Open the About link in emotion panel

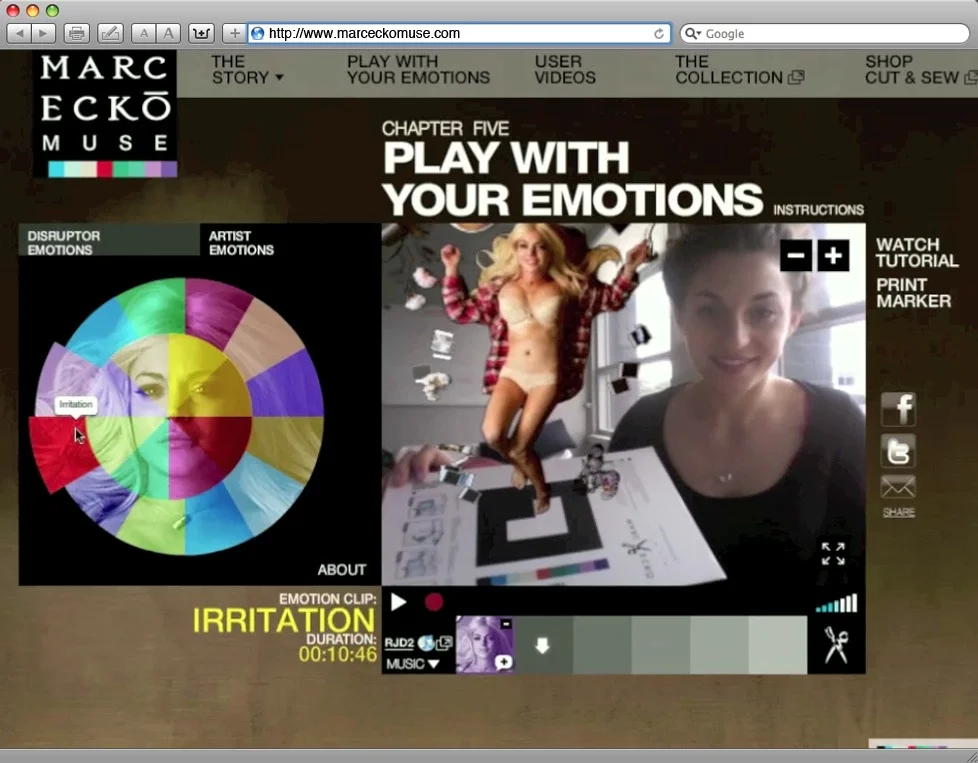pyautogui.click(x=341, y=570)
